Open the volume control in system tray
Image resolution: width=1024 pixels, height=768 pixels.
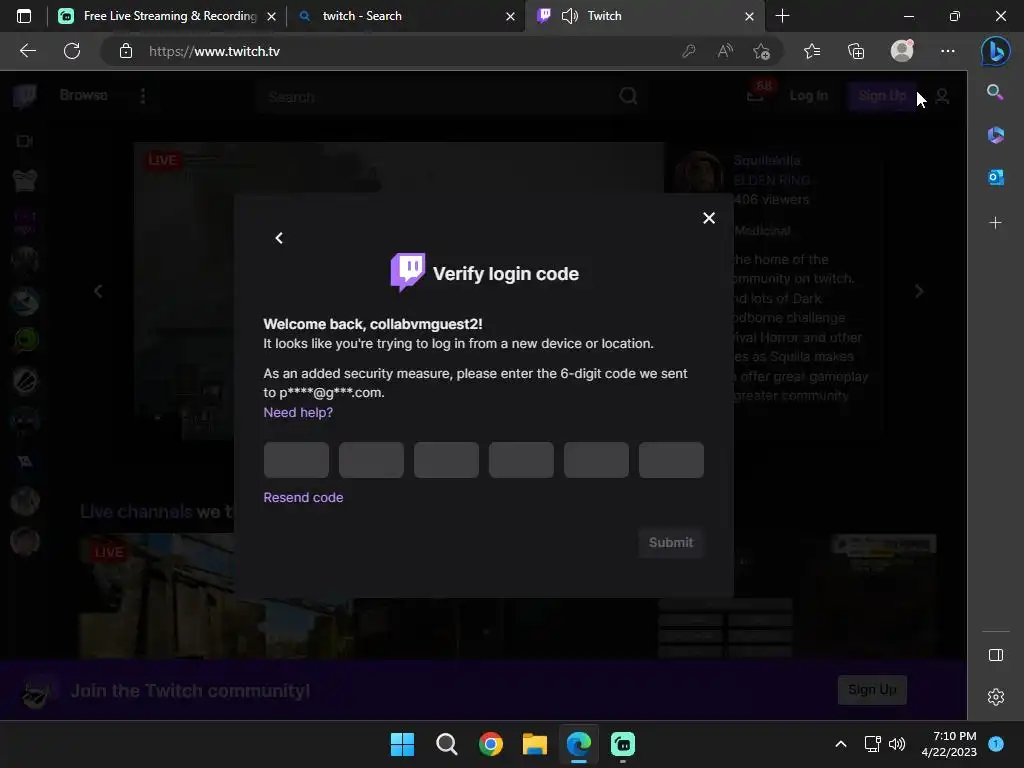click(897, 744)
